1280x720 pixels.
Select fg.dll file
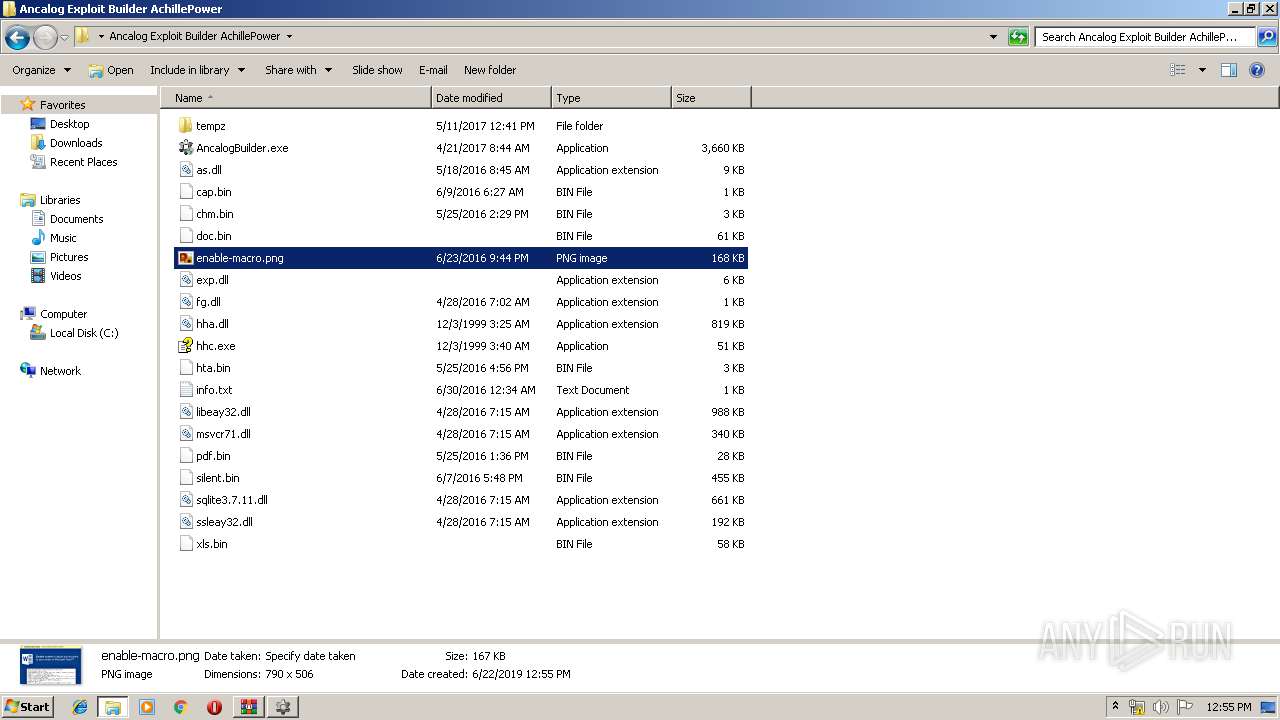(208, 302)
